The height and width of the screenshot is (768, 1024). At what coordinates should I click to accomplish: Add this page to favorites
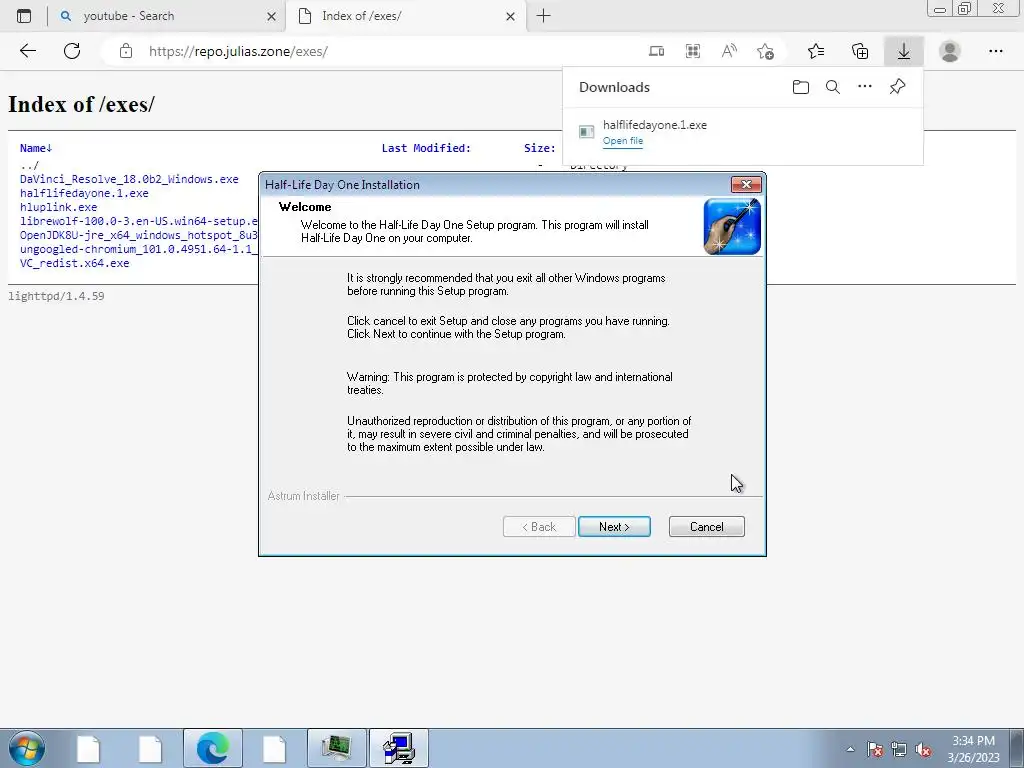click(765, 51)
